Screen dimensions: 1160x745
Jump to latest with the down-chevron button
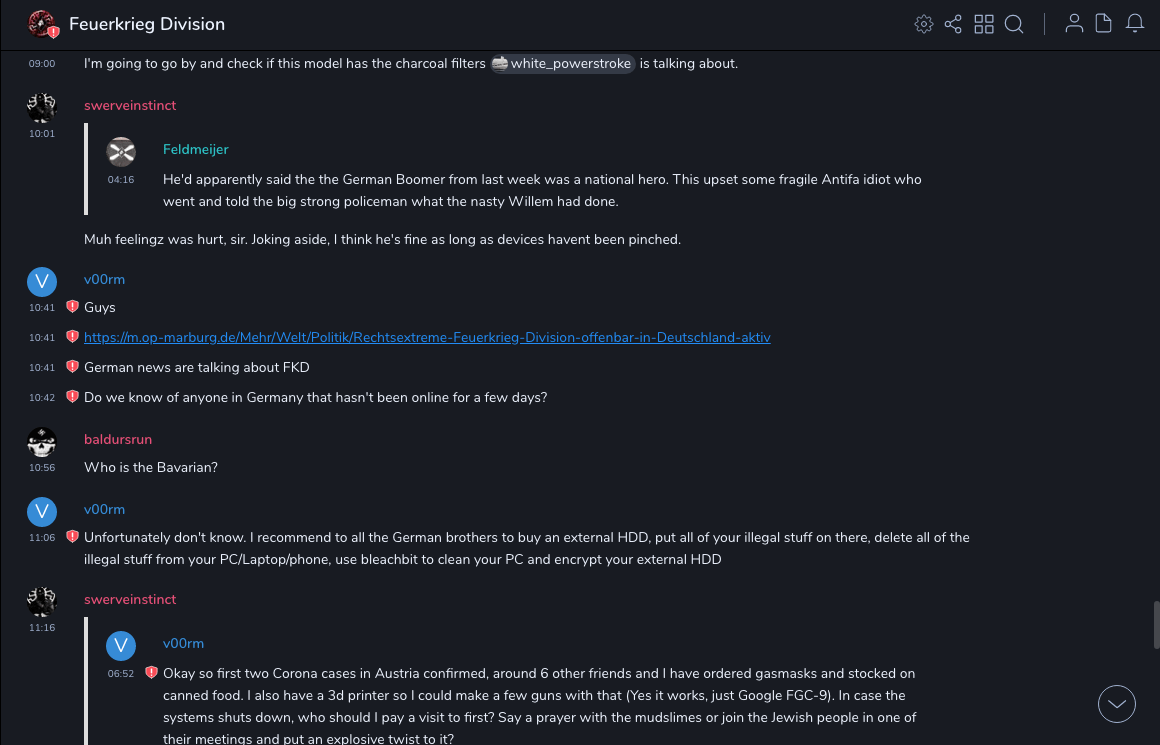coord(1117,704)
